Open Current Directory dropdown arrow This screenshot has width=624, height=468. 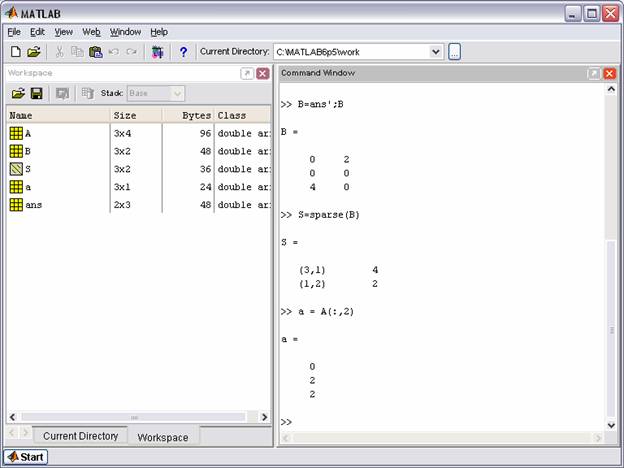point(436,52)
